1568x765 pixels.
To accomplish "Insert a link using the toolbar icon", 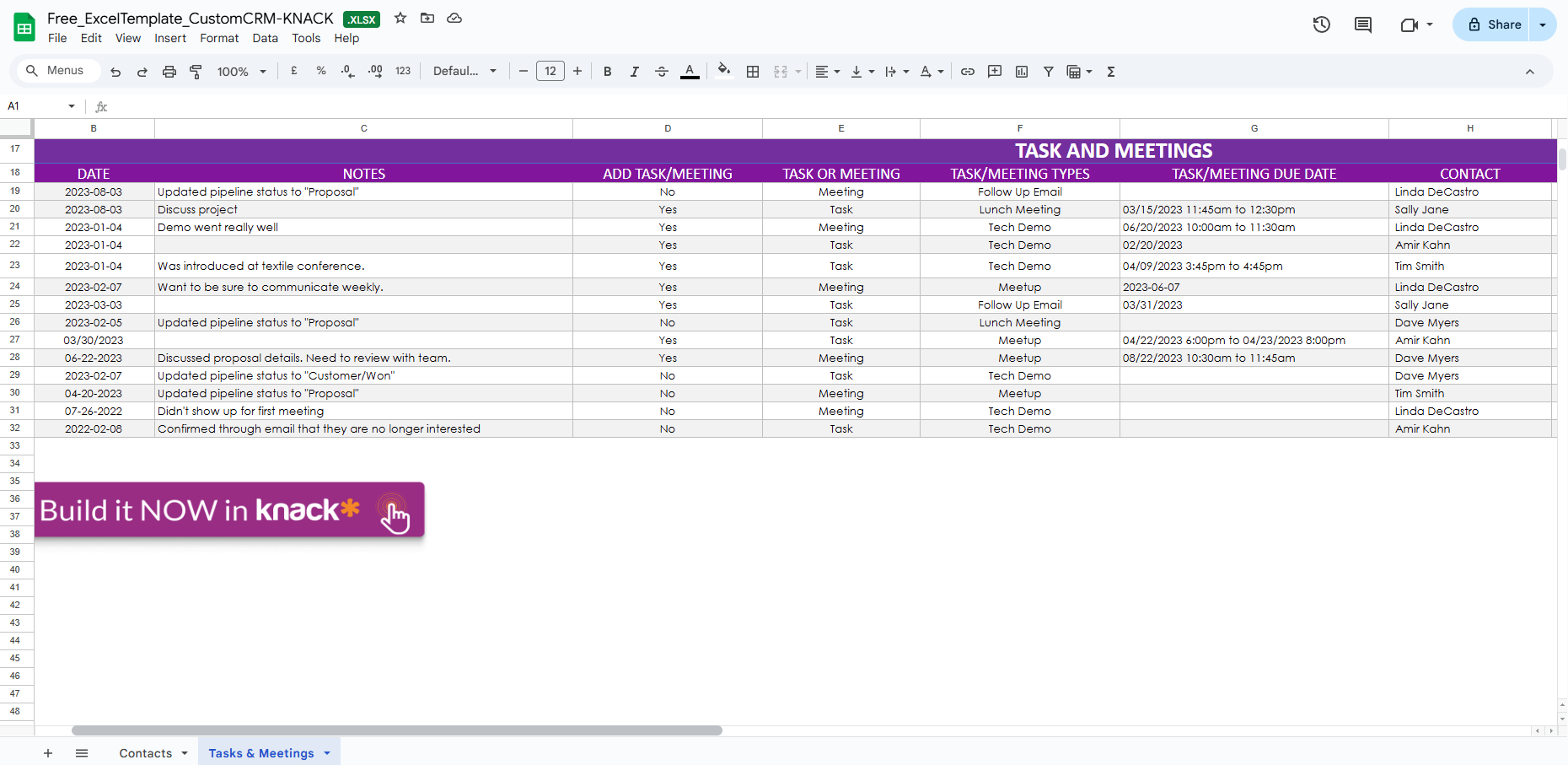I will pos(968,71).
